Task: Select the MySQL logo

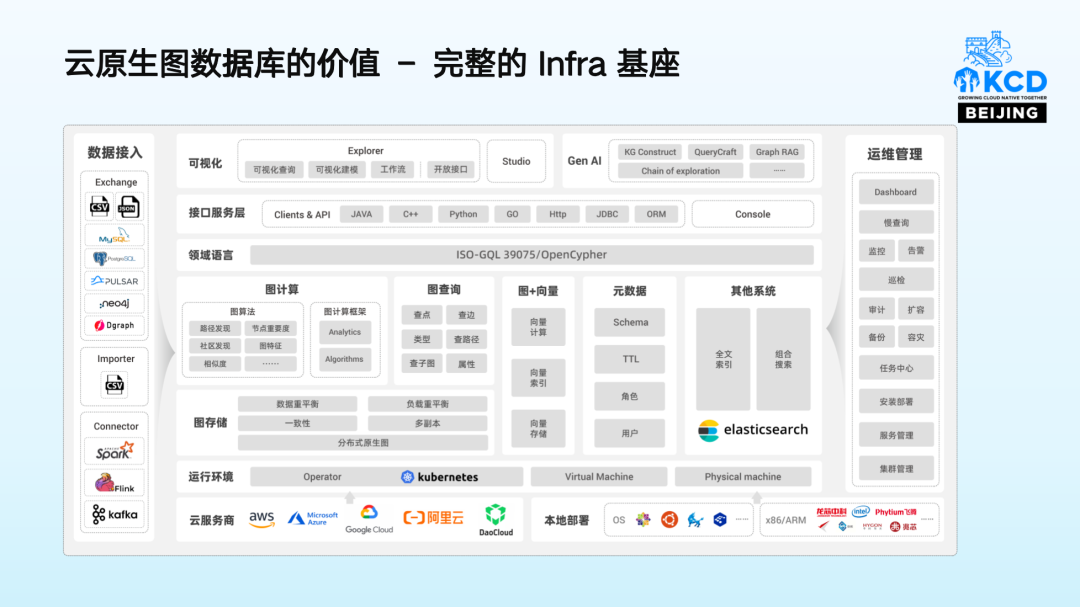Action: point(114,236)
